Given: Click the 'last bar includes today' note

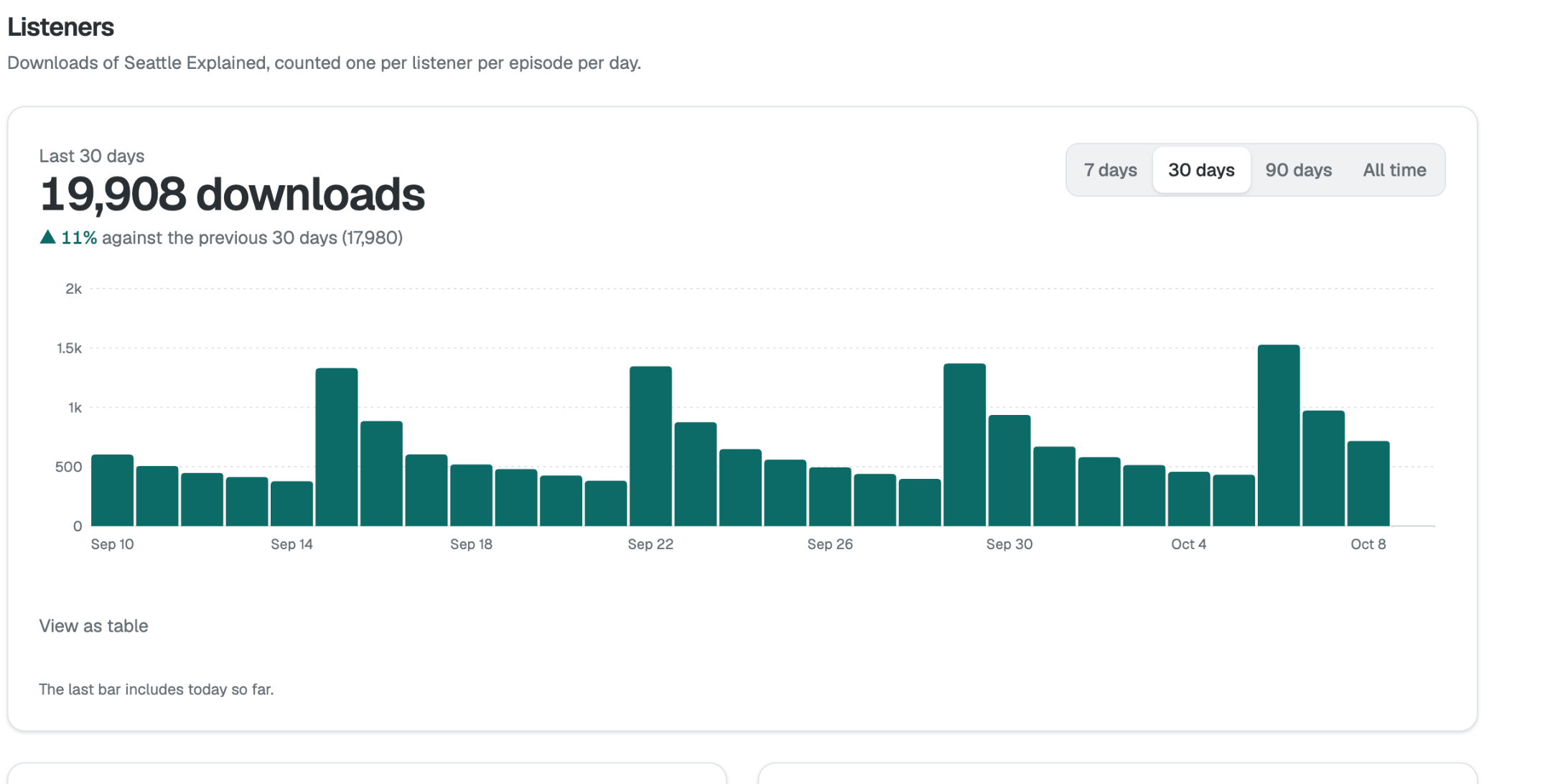Looking at the screenshot, I should (x=156, y=689).
